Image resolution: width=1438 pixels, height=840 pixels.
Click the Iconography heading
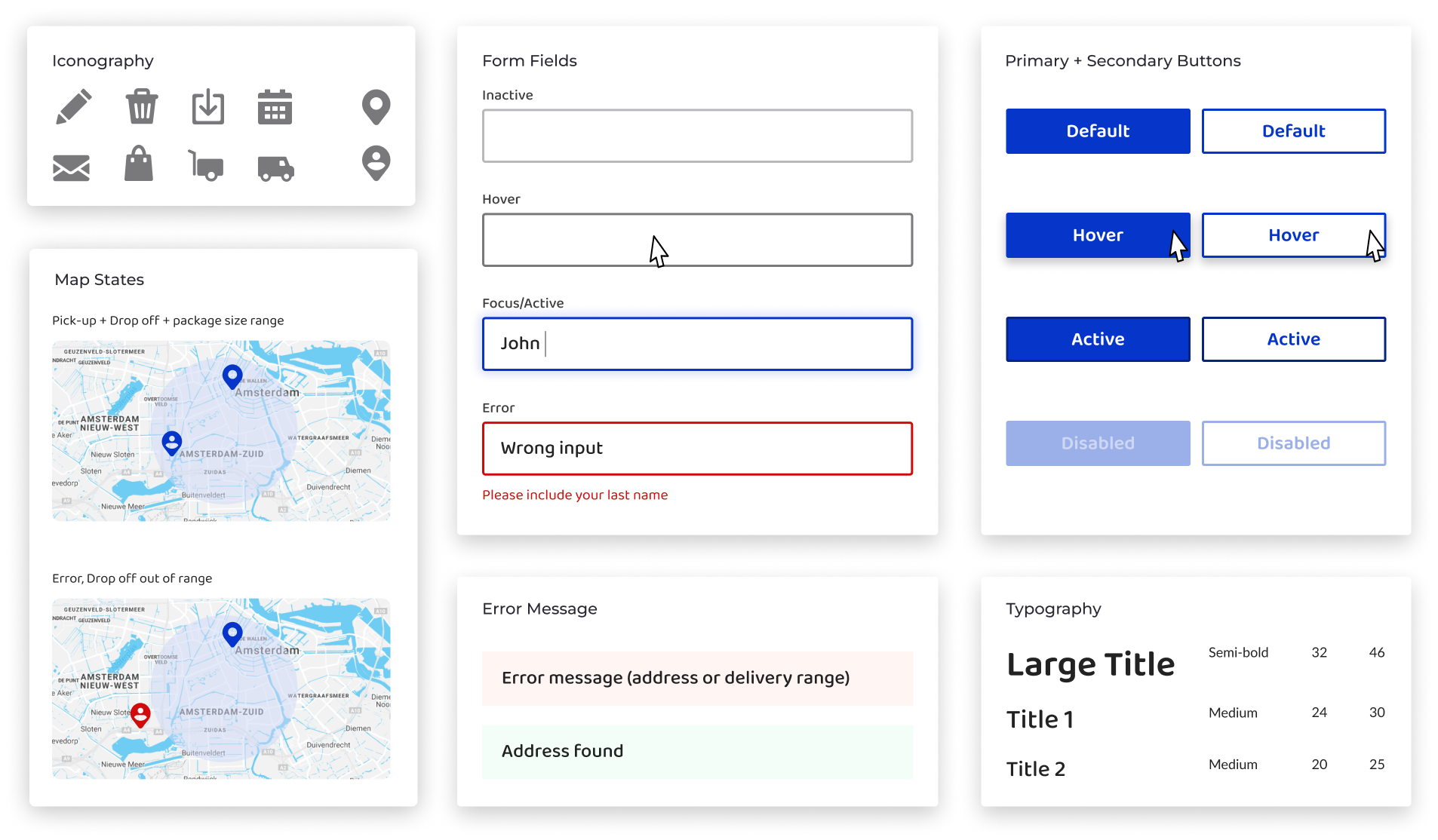pyautogui.click(x=103, y=61)
